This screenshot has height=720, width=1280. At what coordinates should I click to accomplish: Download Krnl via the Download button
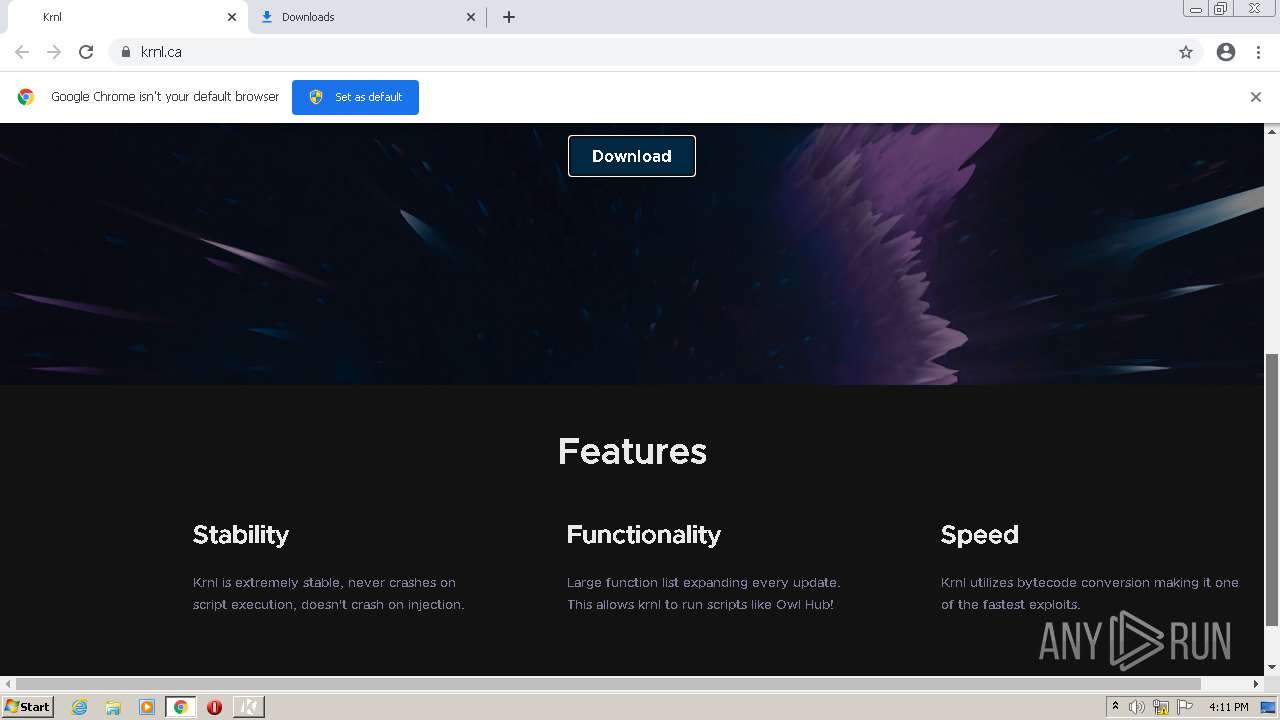[632, 156]
